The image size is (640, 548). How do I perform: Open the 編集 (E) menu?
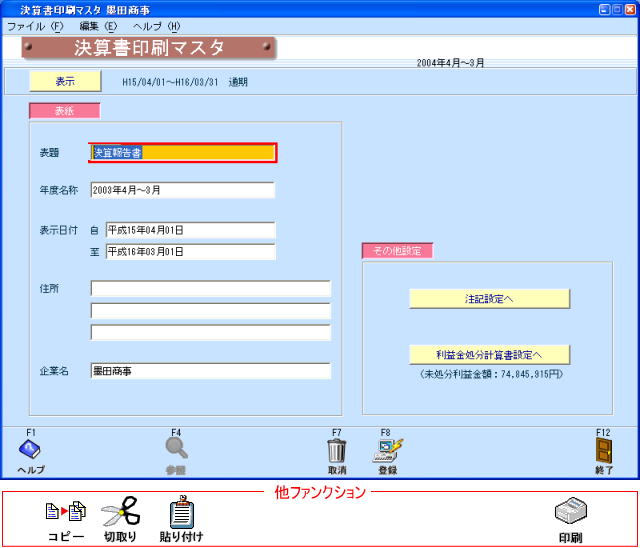(x=97, y=26)
